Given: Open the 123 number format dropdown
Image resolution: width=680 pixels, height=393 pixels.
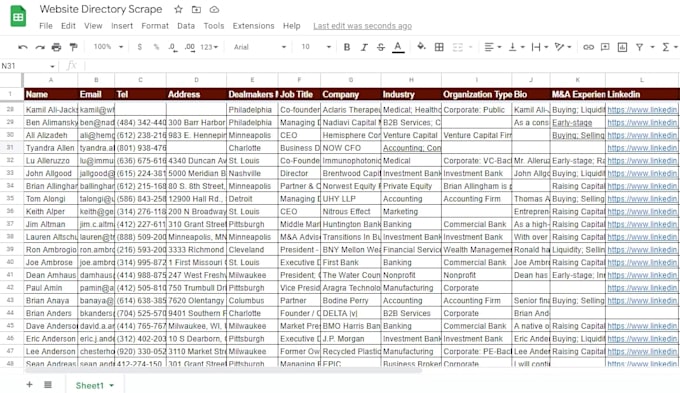Looking at the screenshot, I should pyautogui.click(x=209, y=47).
